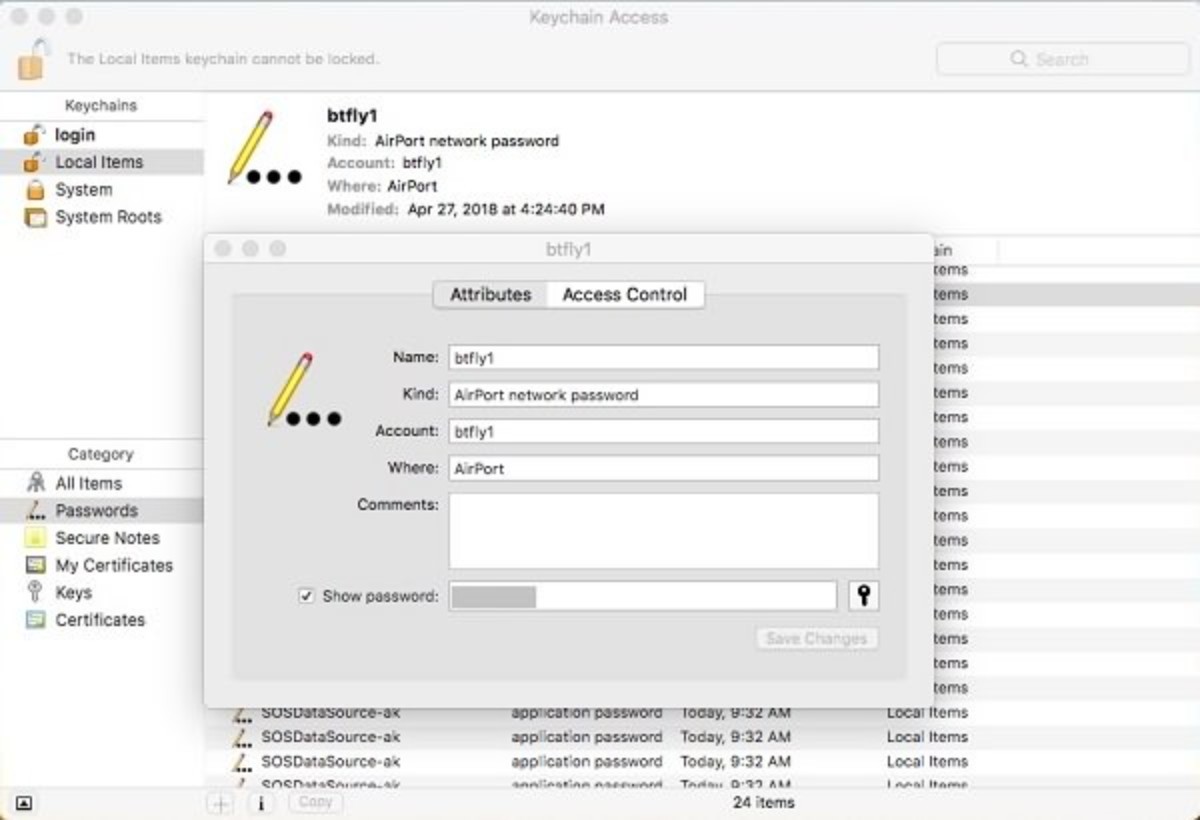
Task: Open the System keychain
Action: point(83,189)
